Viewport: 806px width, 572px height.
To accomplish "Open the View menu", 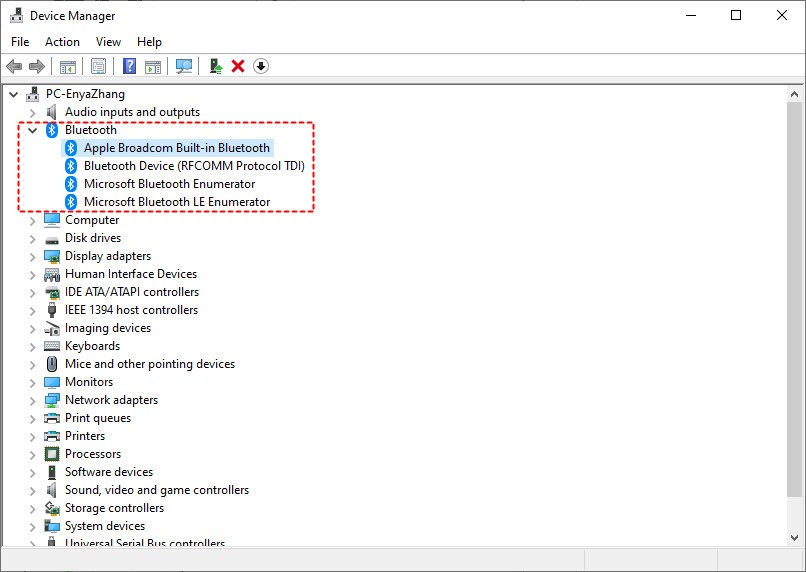I will [108, 42].
